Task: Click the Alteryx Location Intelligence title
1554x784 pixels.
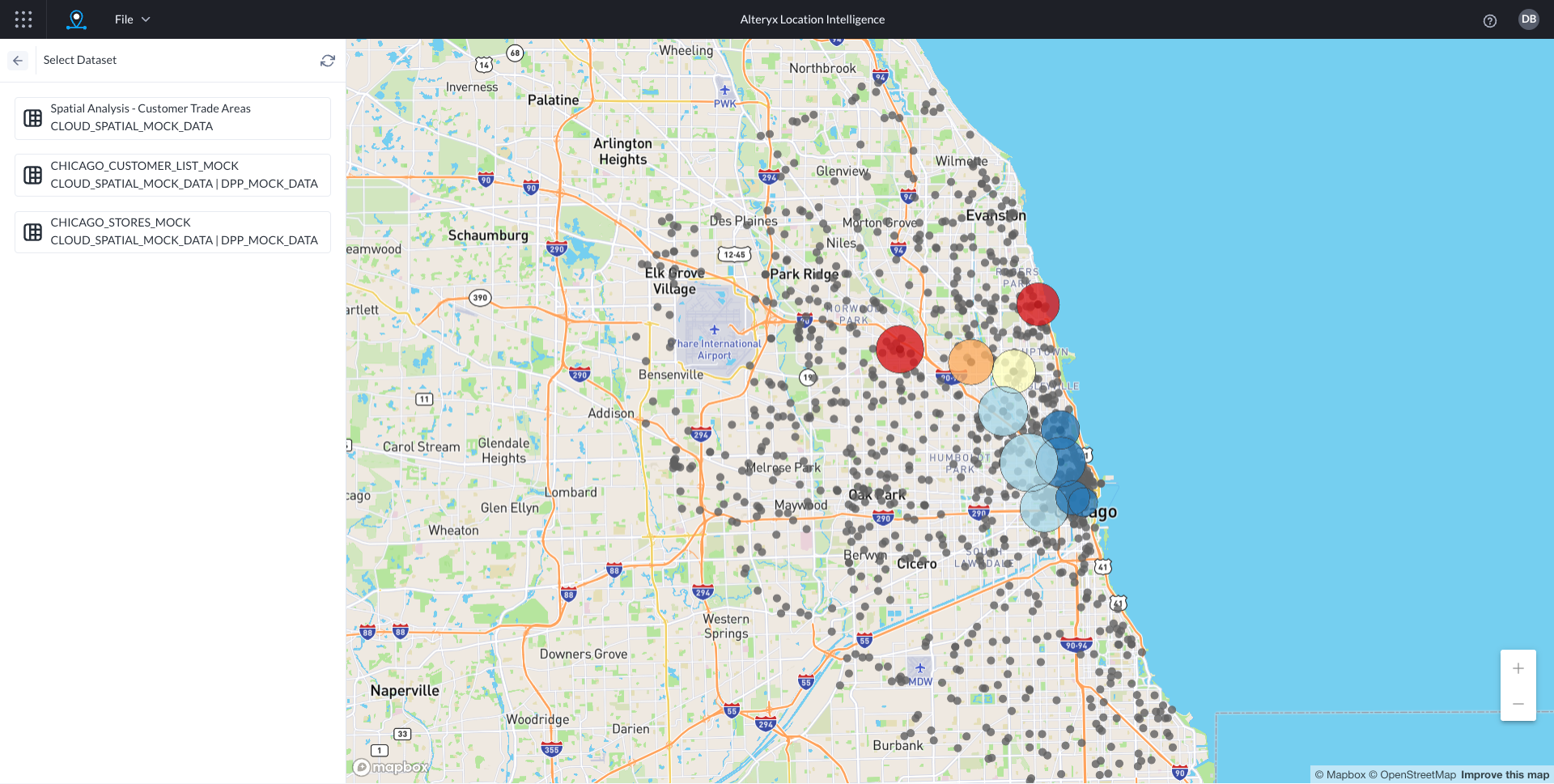Action: pyautogui.click(x=812, y=19)
